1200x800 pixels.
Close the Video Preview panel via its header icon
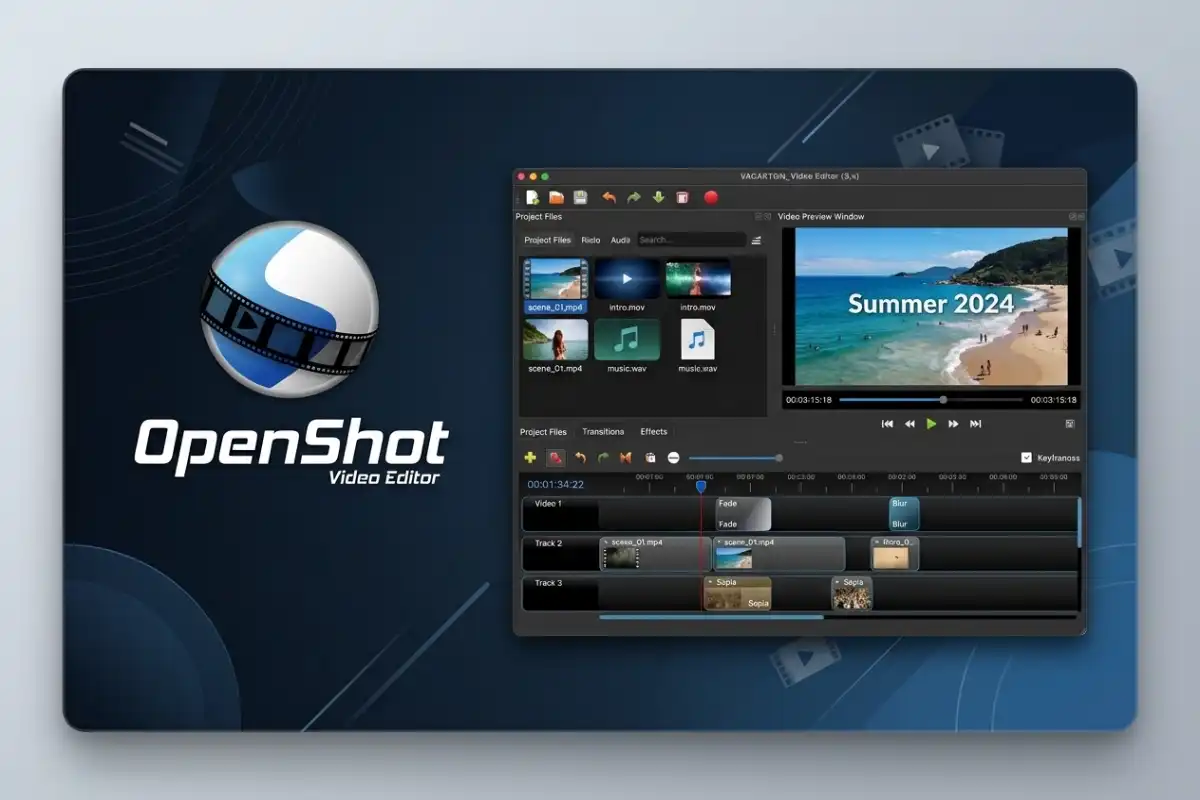tap(1081, 216)
